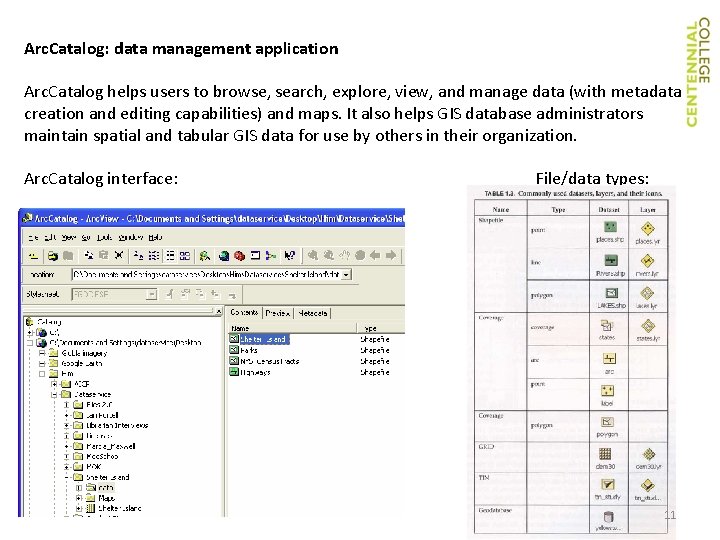The width and height of the screenshot is (720, 540).
Task: Select the greyed Pan hand tool
Action: [344, 255]
